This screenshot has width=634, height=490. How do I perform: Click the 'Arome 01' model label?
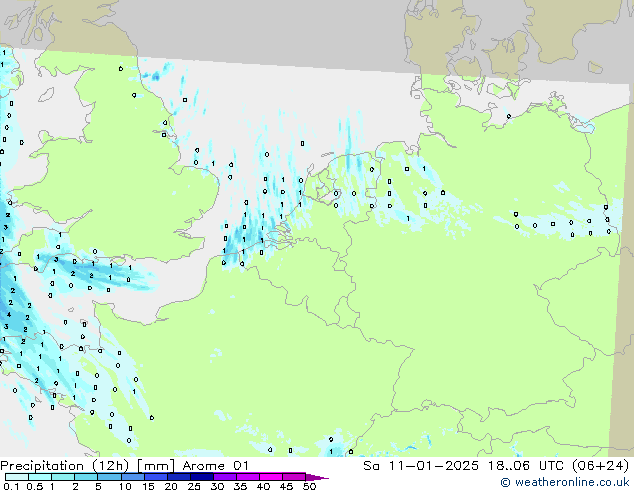(215, 466)
